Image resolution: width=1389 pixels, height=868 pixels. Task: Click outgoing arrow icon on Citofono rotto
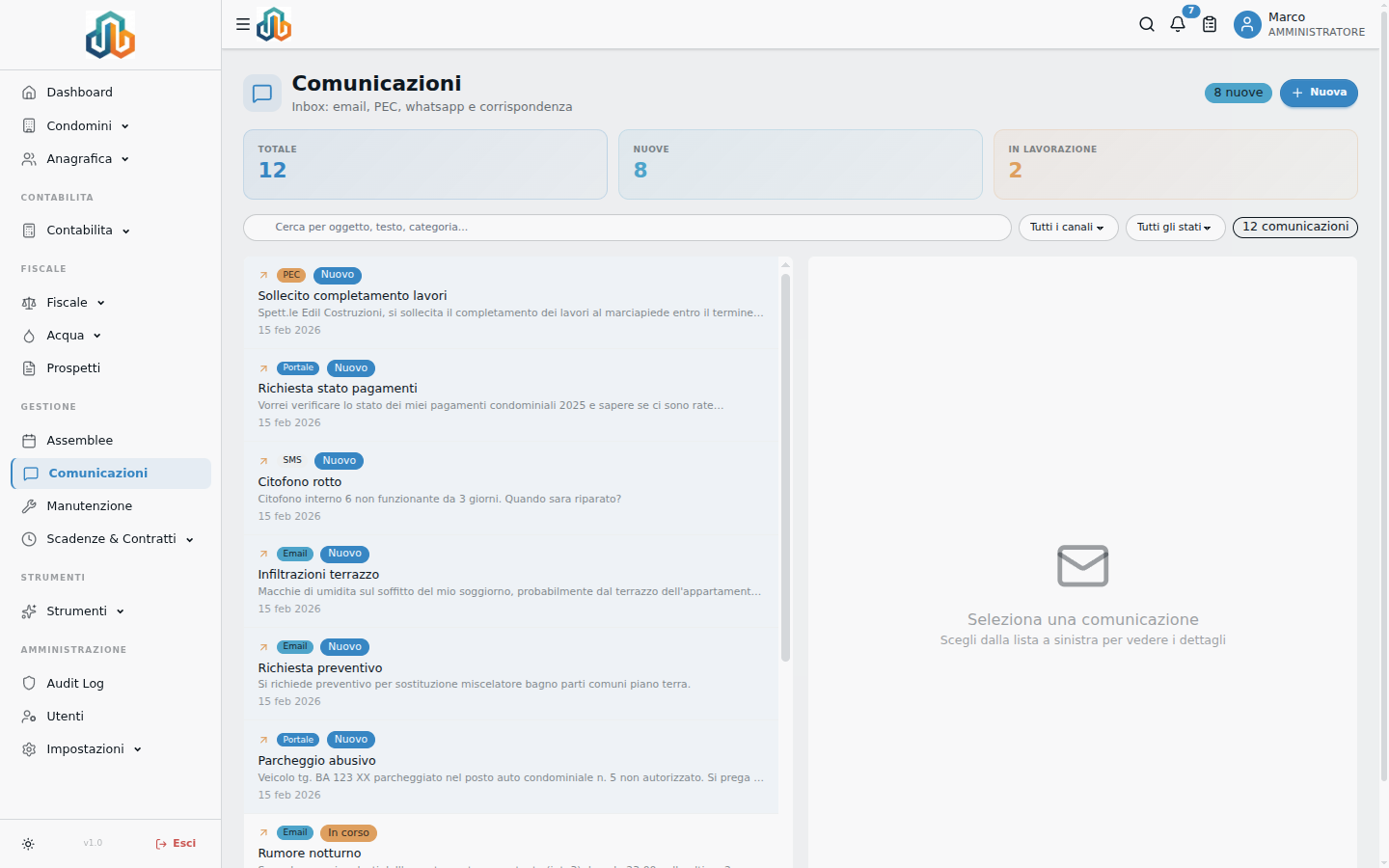coord(263,461)
